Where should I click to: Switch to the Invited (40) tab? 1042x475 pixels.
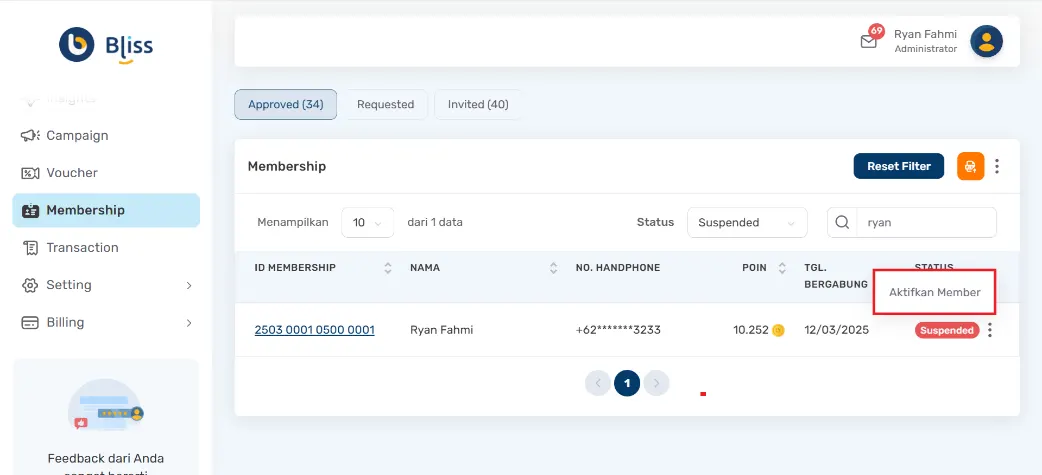pos(477,104)
